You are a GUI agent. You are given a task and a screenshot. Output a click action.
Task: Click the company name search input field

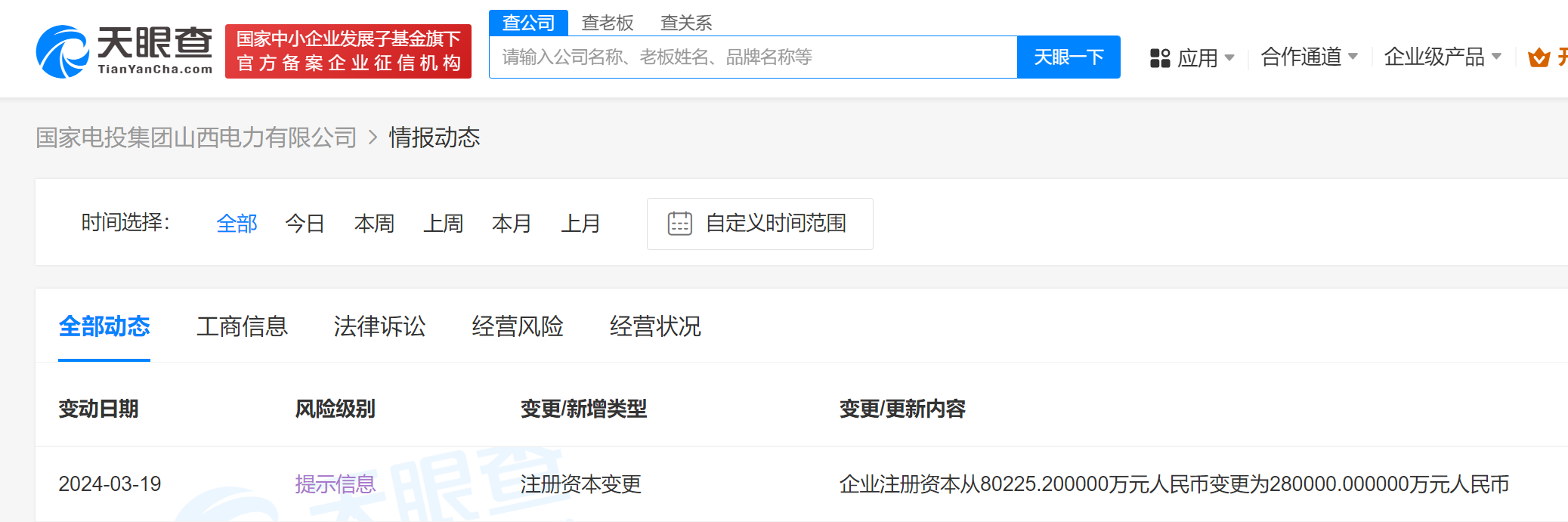pyautogui.click(x=752, y=57)
